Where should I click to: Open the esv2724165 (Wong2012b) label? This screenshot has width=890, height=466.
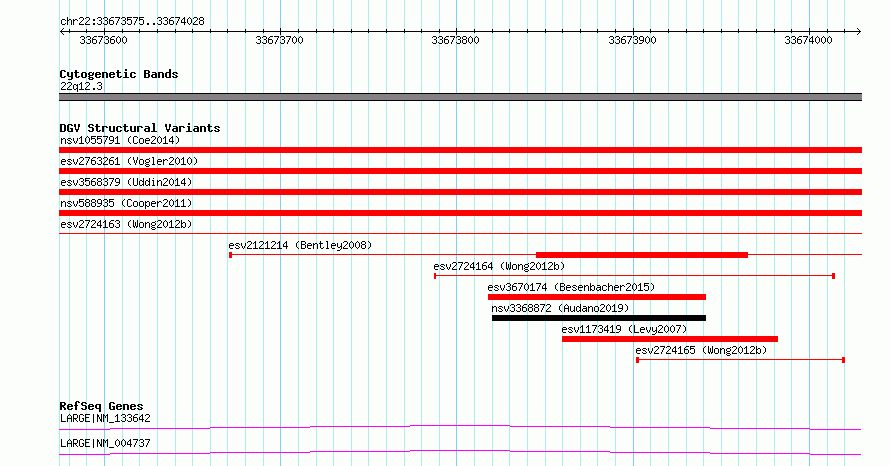click(x=701, y=350)
